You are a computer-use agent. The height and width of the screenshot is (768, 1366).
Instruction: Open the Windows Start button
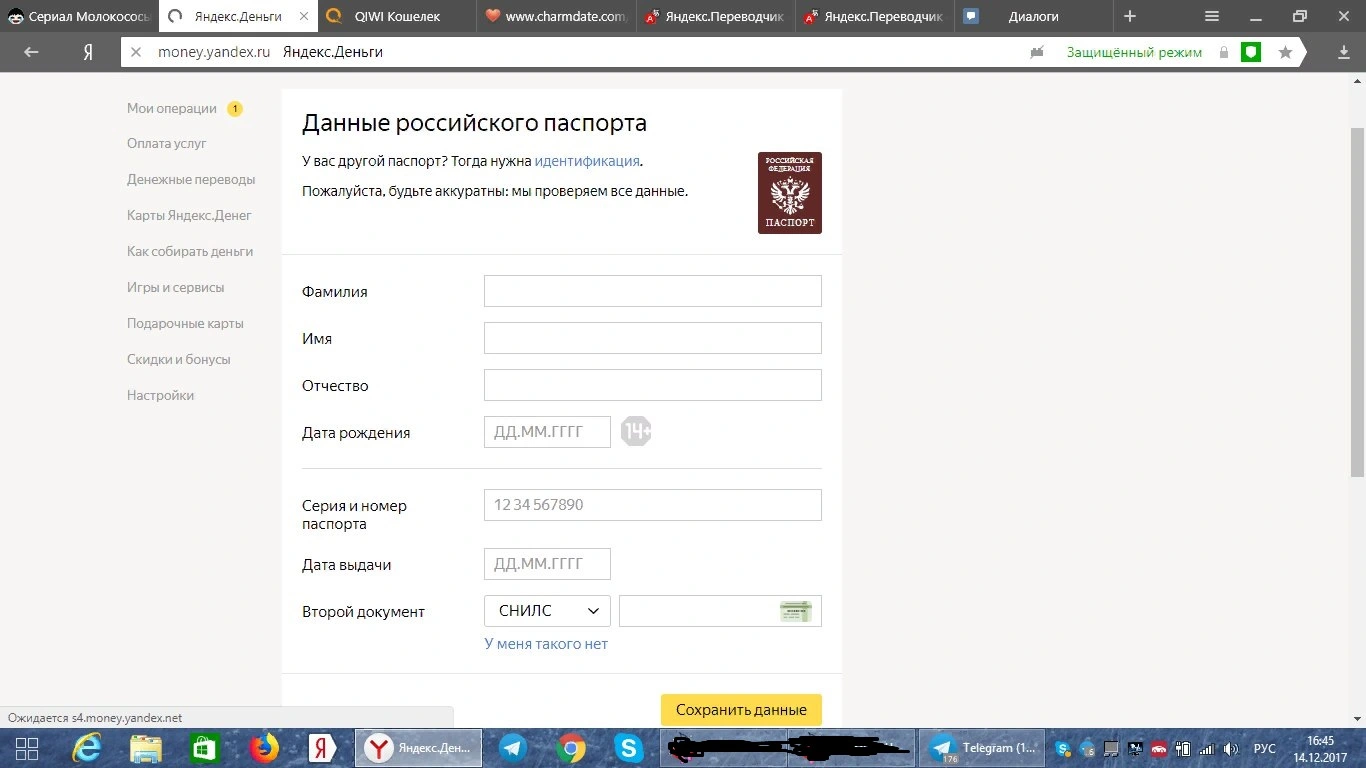coord(27,748)
